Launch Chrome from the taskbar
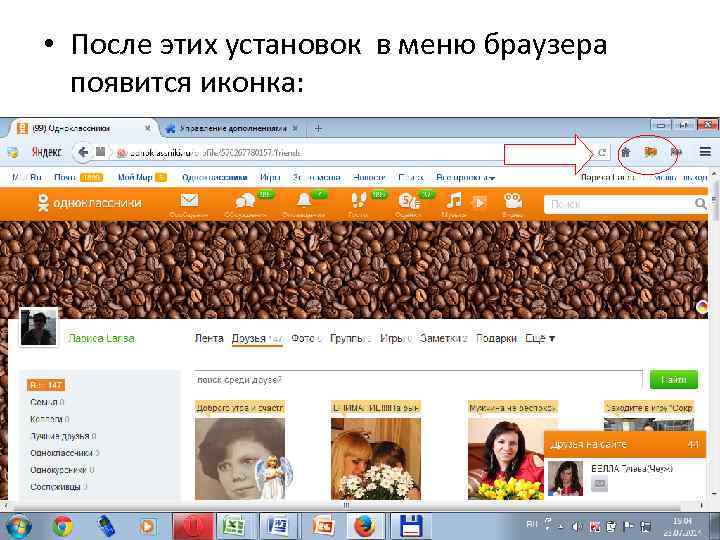Image resolution: width=720 pixels, height=540 pixels. pyautogui.click(x=62, y=526)
